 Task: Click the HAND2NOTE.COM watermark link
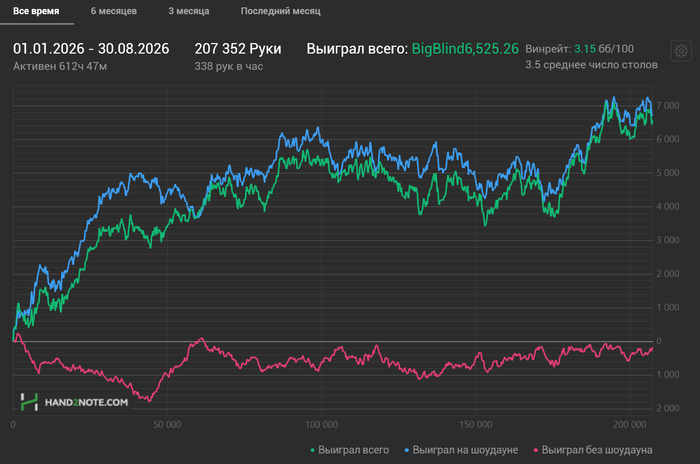coord(86,402)
